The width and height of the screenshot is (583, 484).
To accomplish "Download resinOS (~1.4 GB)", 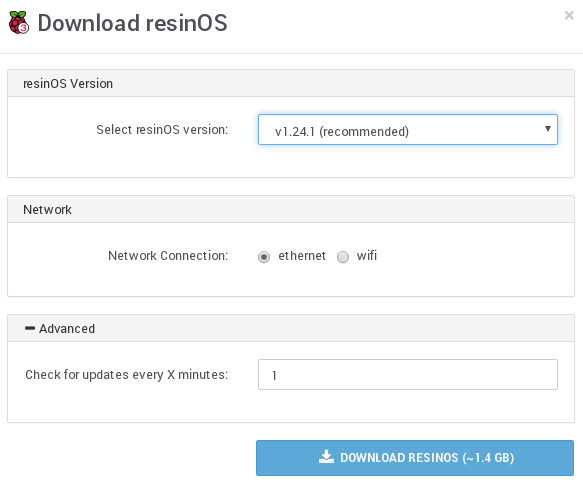I will (x=415, y=458).
